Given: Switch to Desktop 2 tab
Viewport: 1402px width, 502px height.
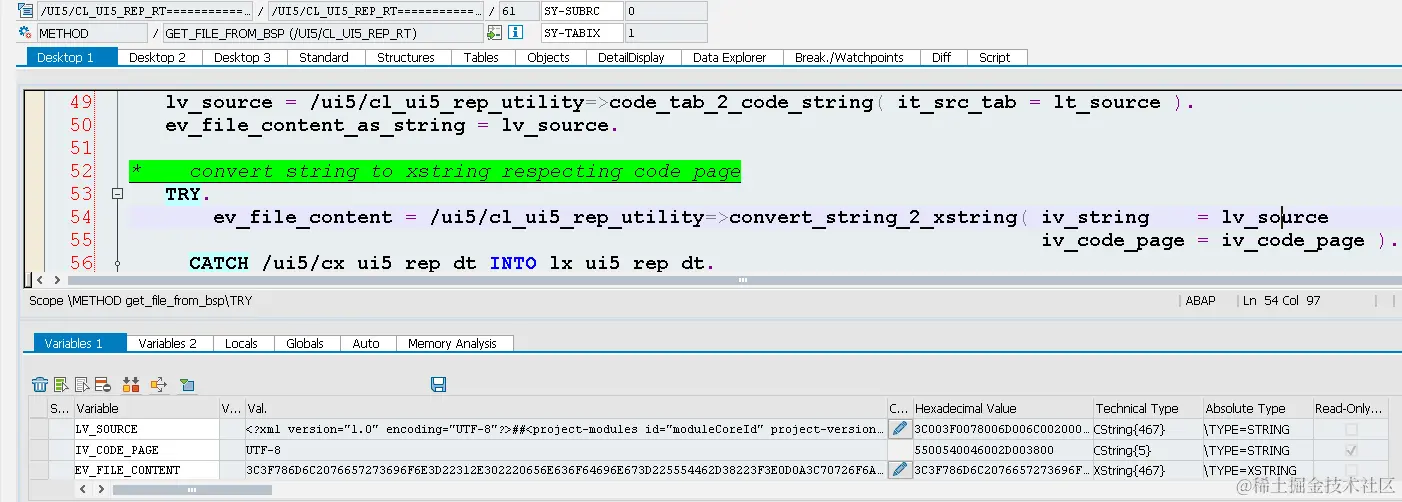Looking at the screenshot, I should (x=158, y=57).
